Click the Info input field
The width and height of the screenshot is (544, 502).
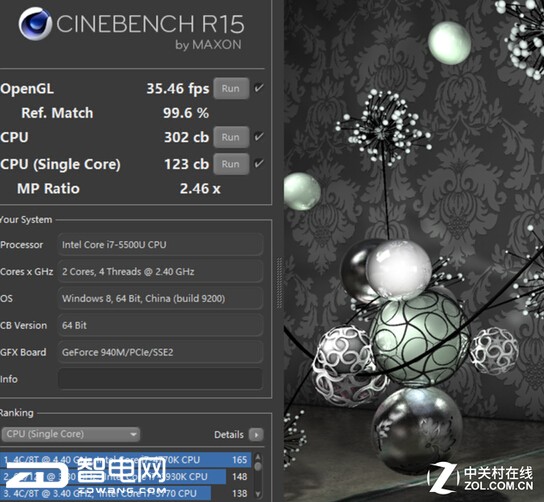[160, 379]
